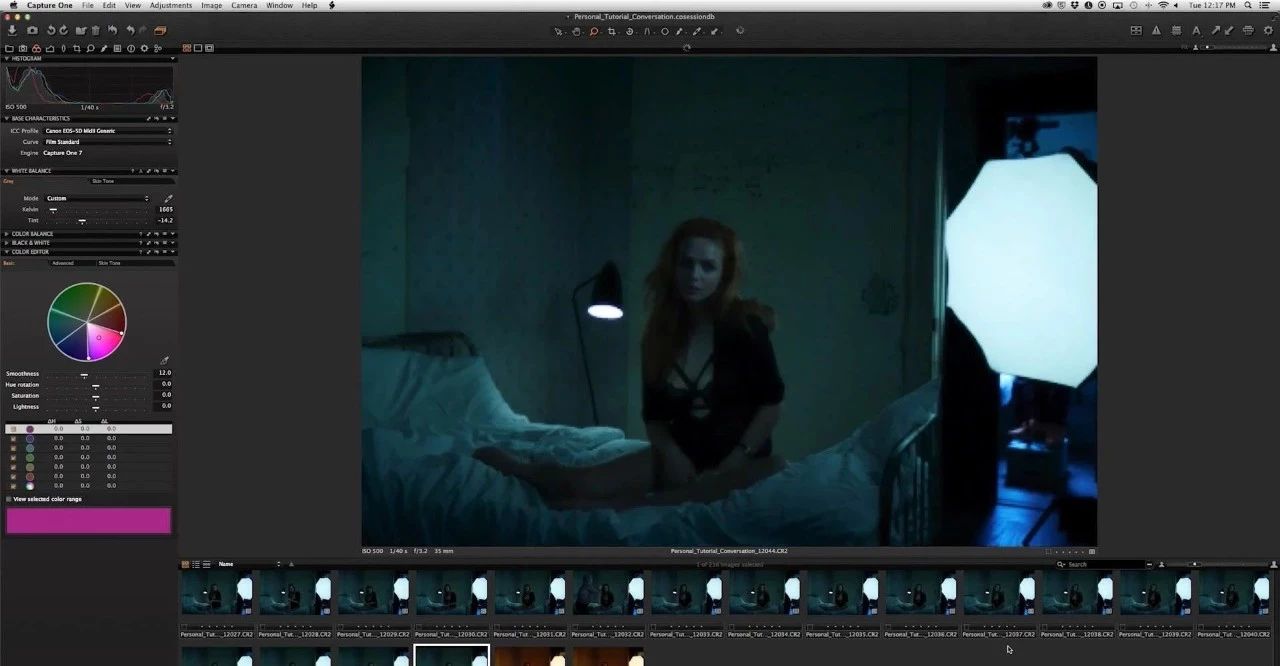
Task: Toggle checkbox of the red-pink color row
Action: pos(13,476)
